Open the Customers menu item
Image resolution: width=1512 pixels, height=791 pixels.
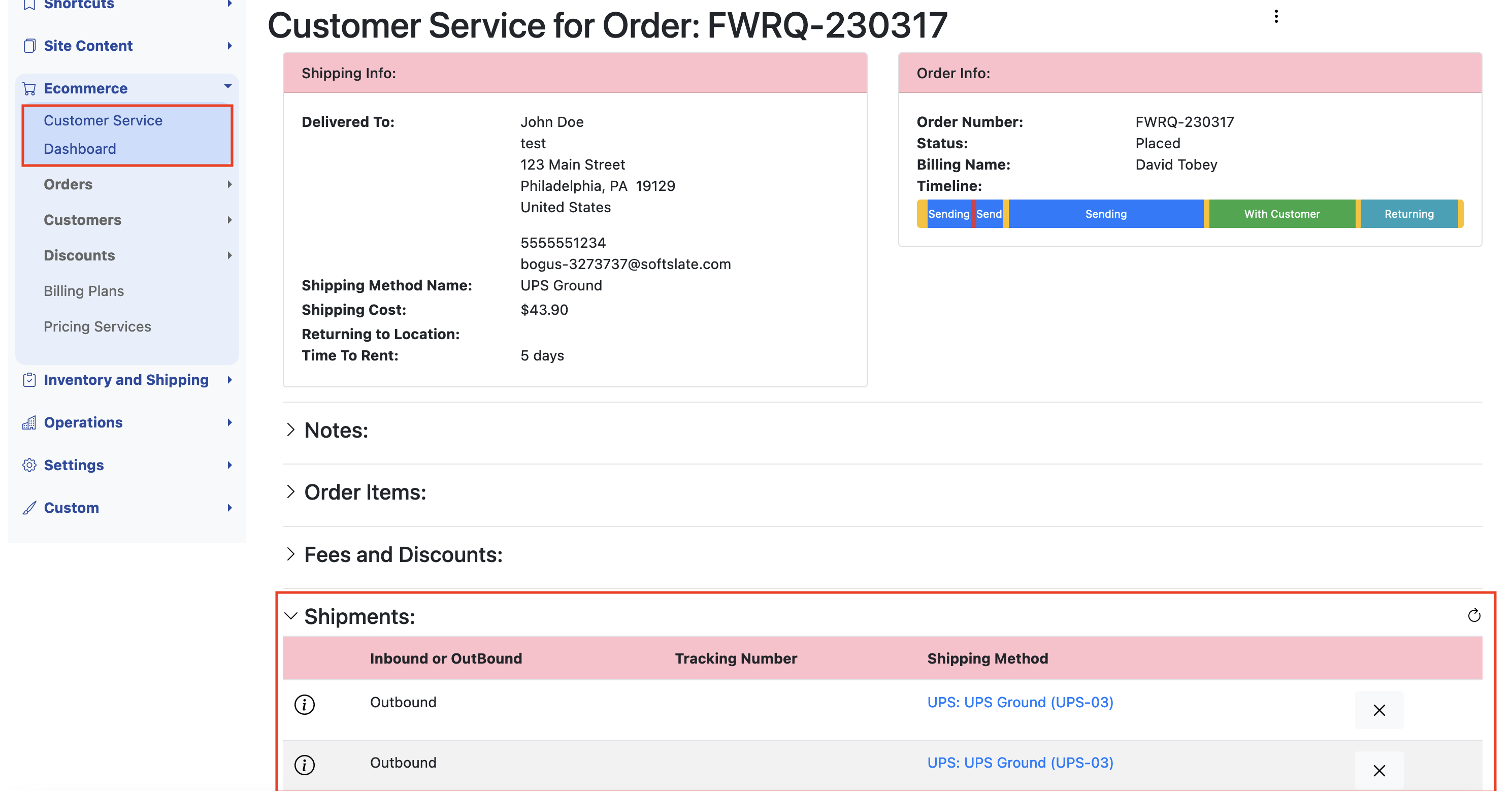(x=82, y=220)
